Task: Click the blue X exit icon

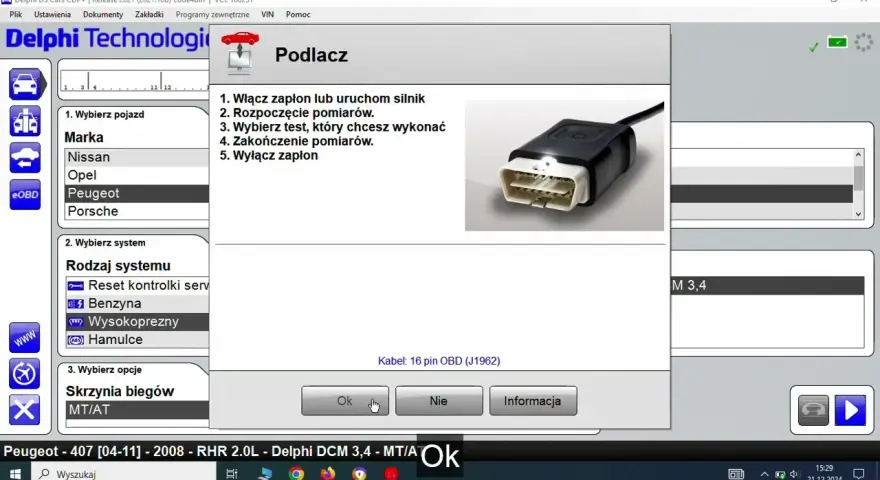Action: click(x=24, y=410)
